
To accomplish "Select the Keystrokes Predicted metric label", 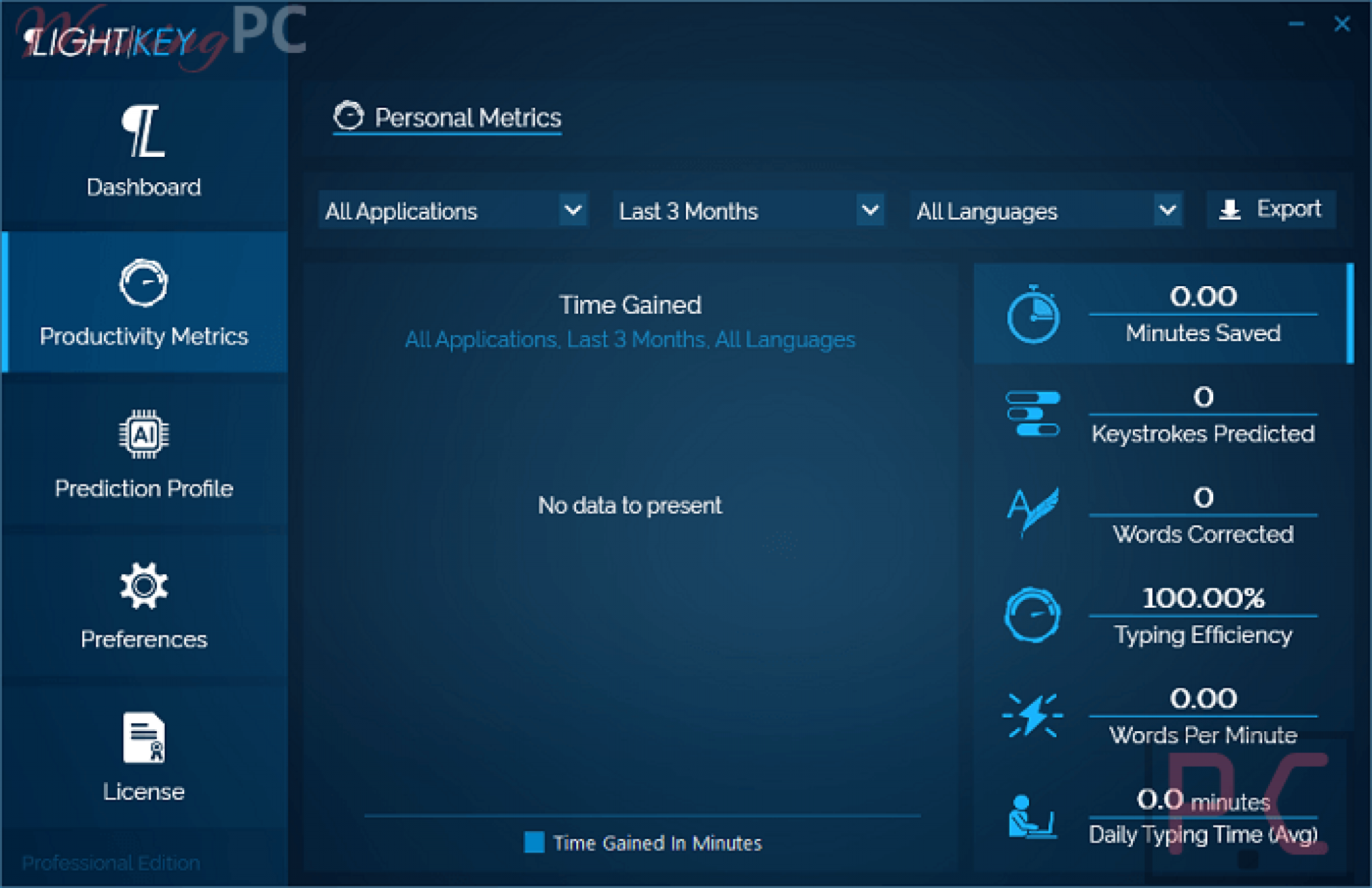I will 1203,434.
